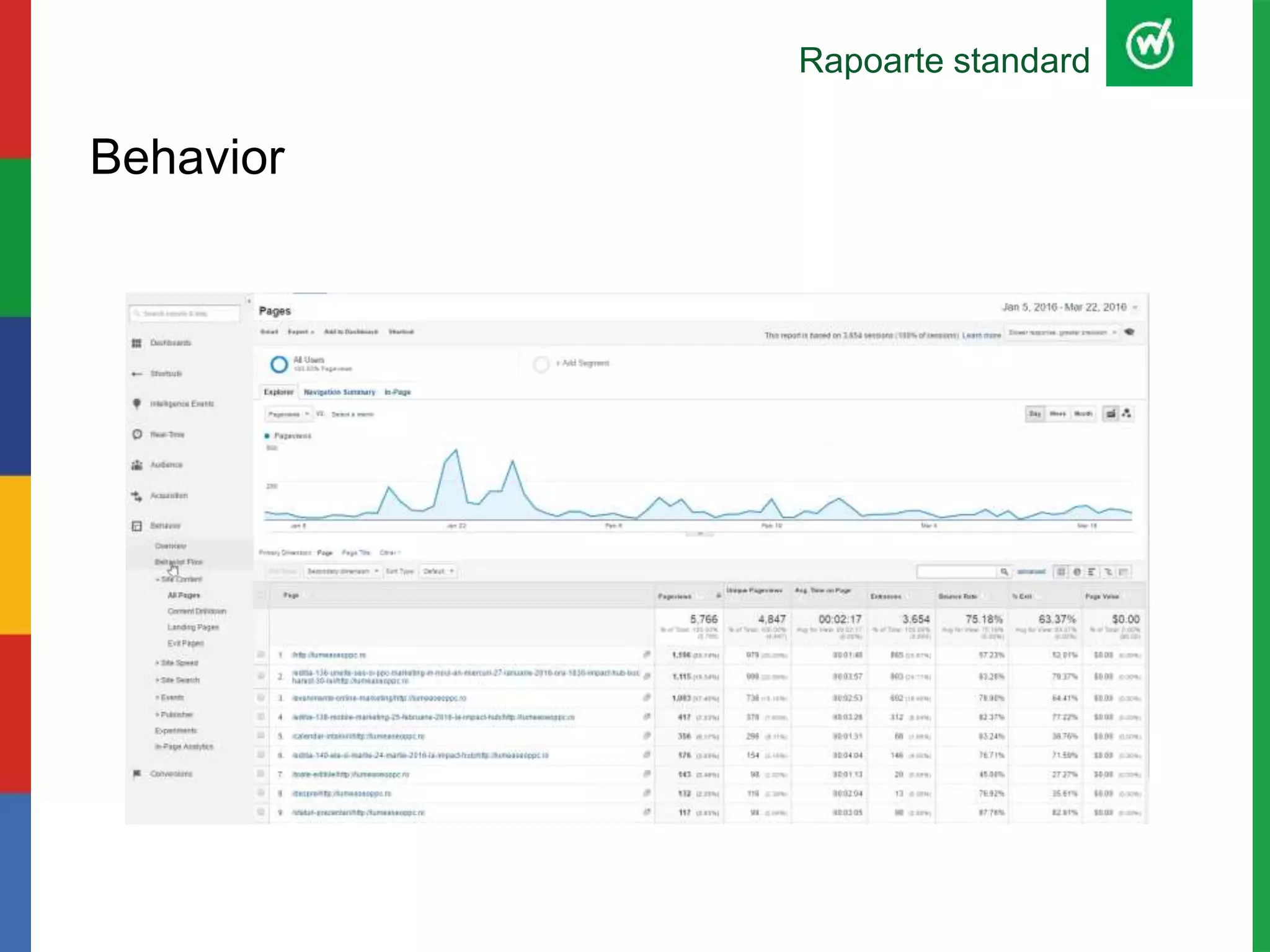The image size is (1270, 952).
Task: Open Landing Pages in sidebar
Action: point(193,627)
